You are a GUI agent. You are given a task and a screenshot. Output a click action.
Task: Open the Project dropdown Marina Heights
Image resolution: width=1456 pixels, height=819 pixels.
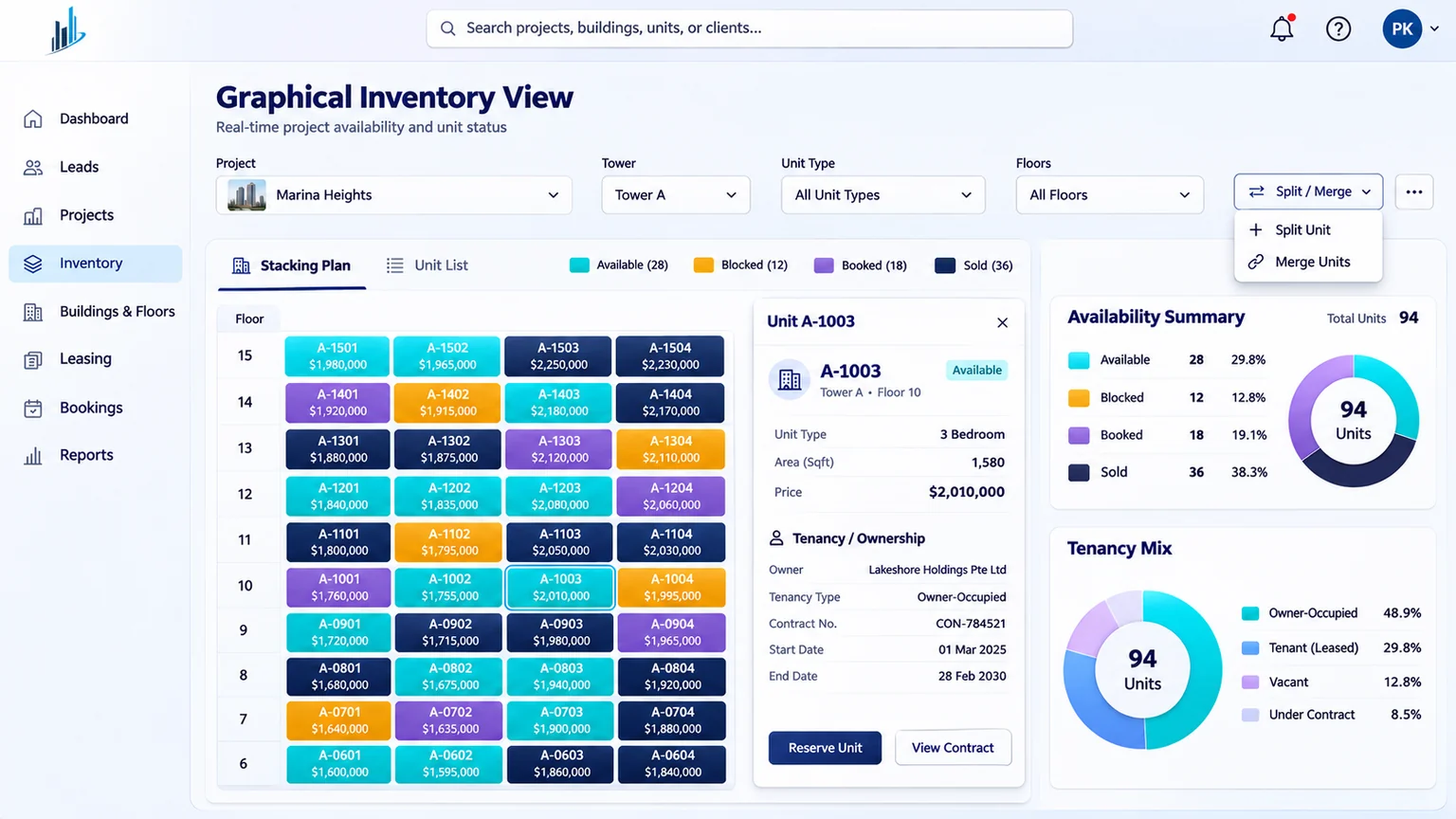pos(394,195)
